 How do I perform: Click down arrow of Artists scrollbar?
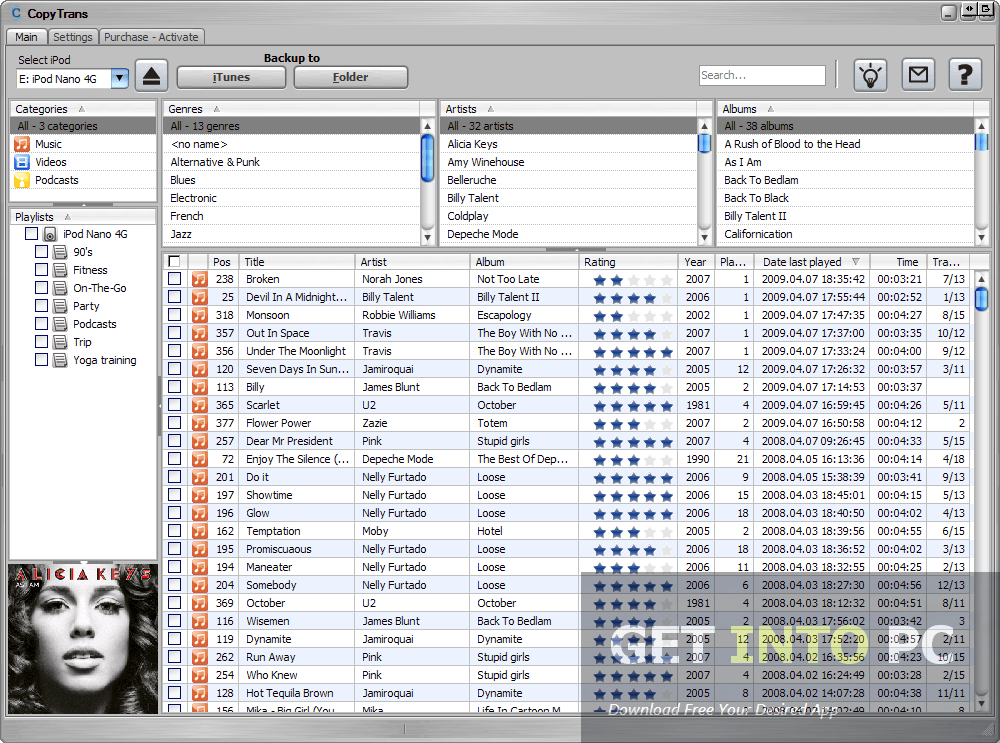705,237
